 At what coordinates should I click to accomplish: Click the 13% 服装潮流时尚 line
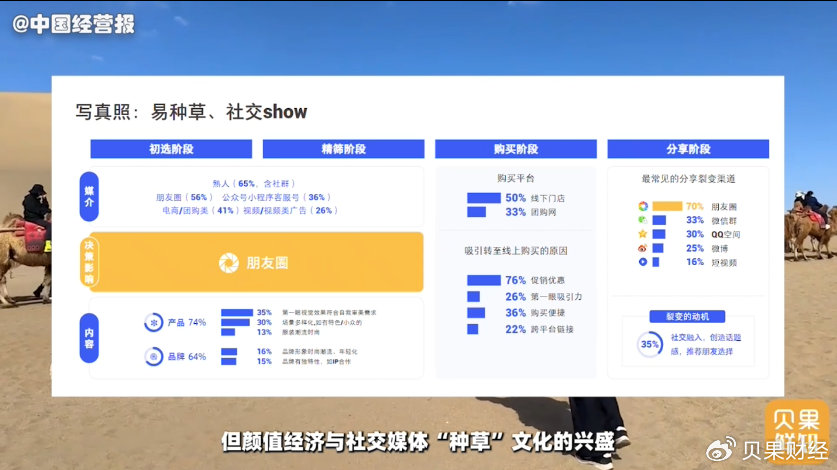click(x=288, y=332)
